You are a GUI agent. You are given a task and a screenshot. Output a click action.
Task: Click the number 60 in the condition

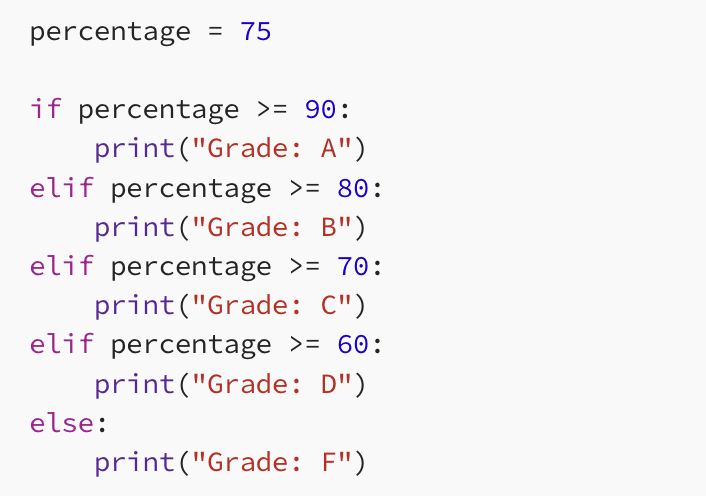(x=352, y=345)
